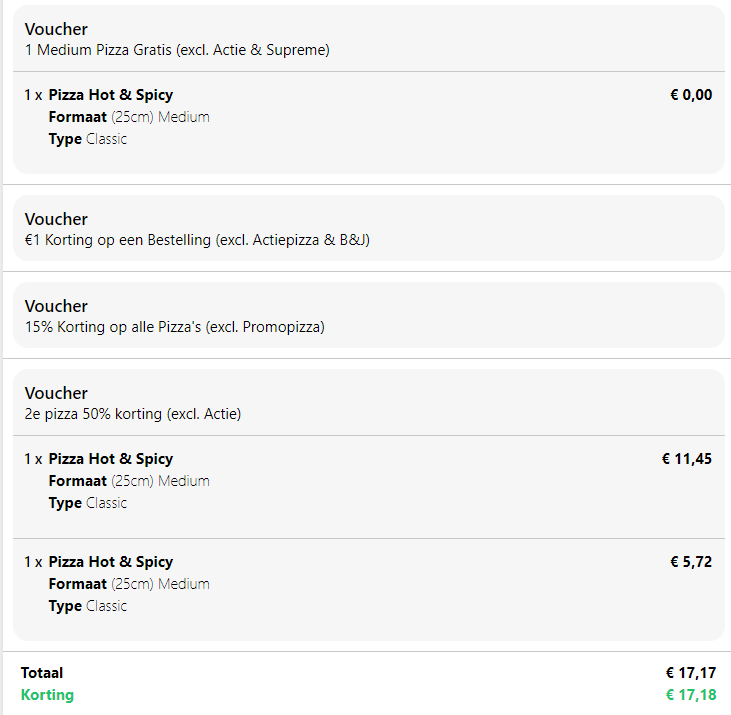Screen dimensions: 731x715
Task: Click the Type Classic line of the free pizza
Action: [x=88, y=139]
